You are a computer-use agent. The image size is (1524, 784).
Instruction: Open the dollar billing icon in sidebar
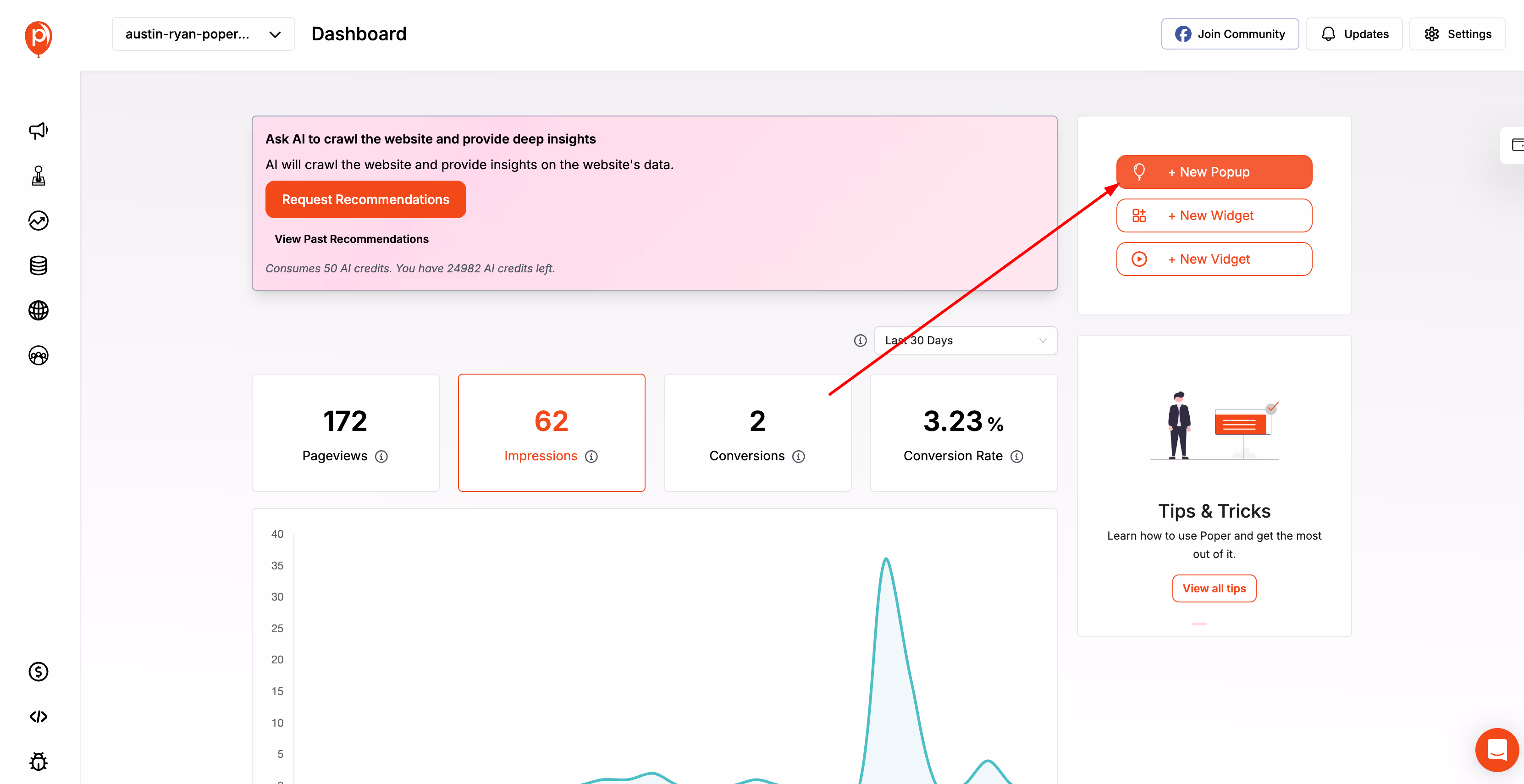click(x=38, y=672)
